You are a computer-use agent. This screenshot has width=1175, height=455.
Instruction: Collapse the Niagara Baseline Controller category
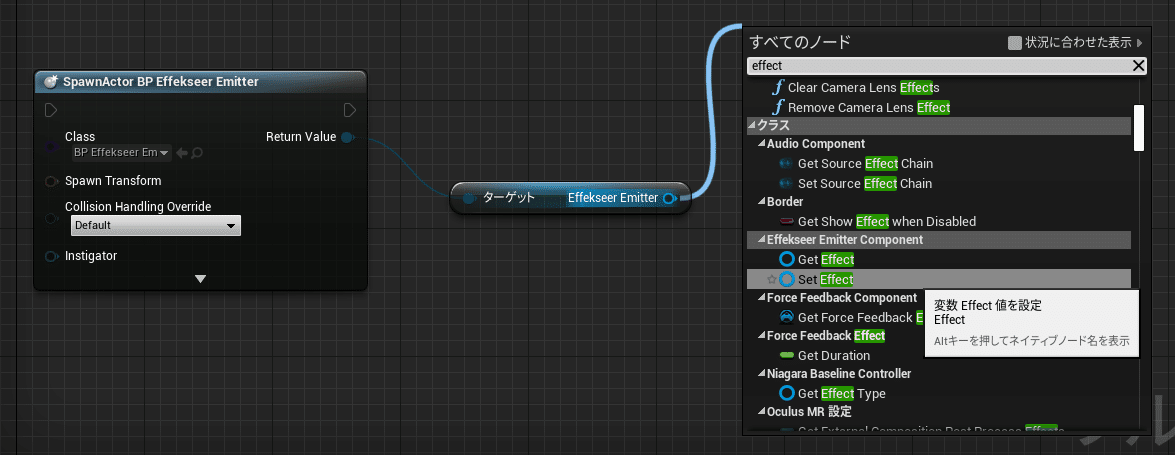coord(761,373)
